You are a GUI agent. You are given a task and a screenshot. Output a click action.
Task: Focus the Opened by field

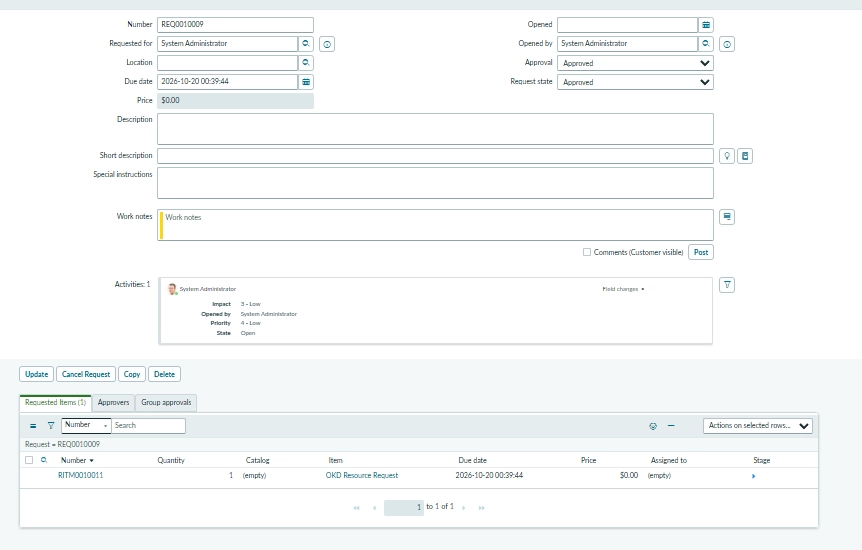tap(628, 43)
